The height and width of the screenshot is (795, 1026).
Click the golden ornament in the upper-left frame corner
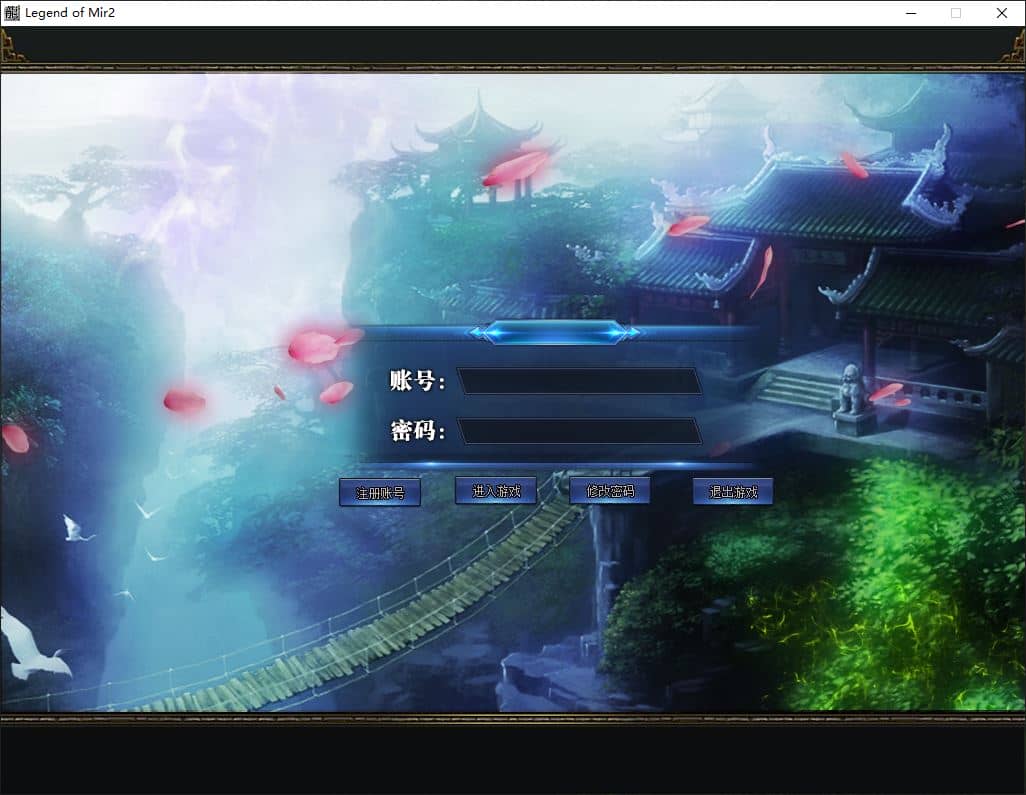pos(12,47)
